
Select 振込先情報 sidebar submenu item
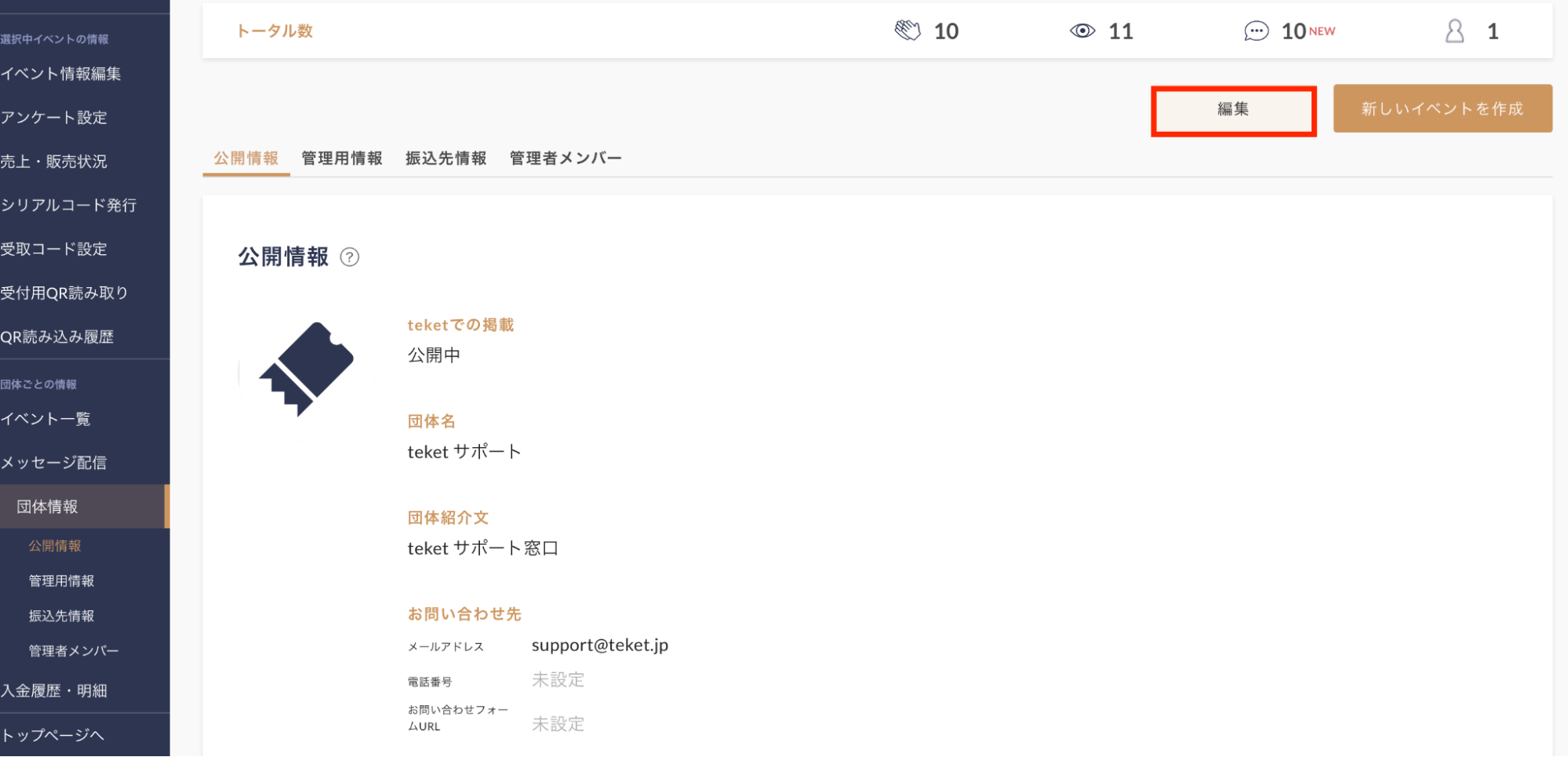click(61, 617)
